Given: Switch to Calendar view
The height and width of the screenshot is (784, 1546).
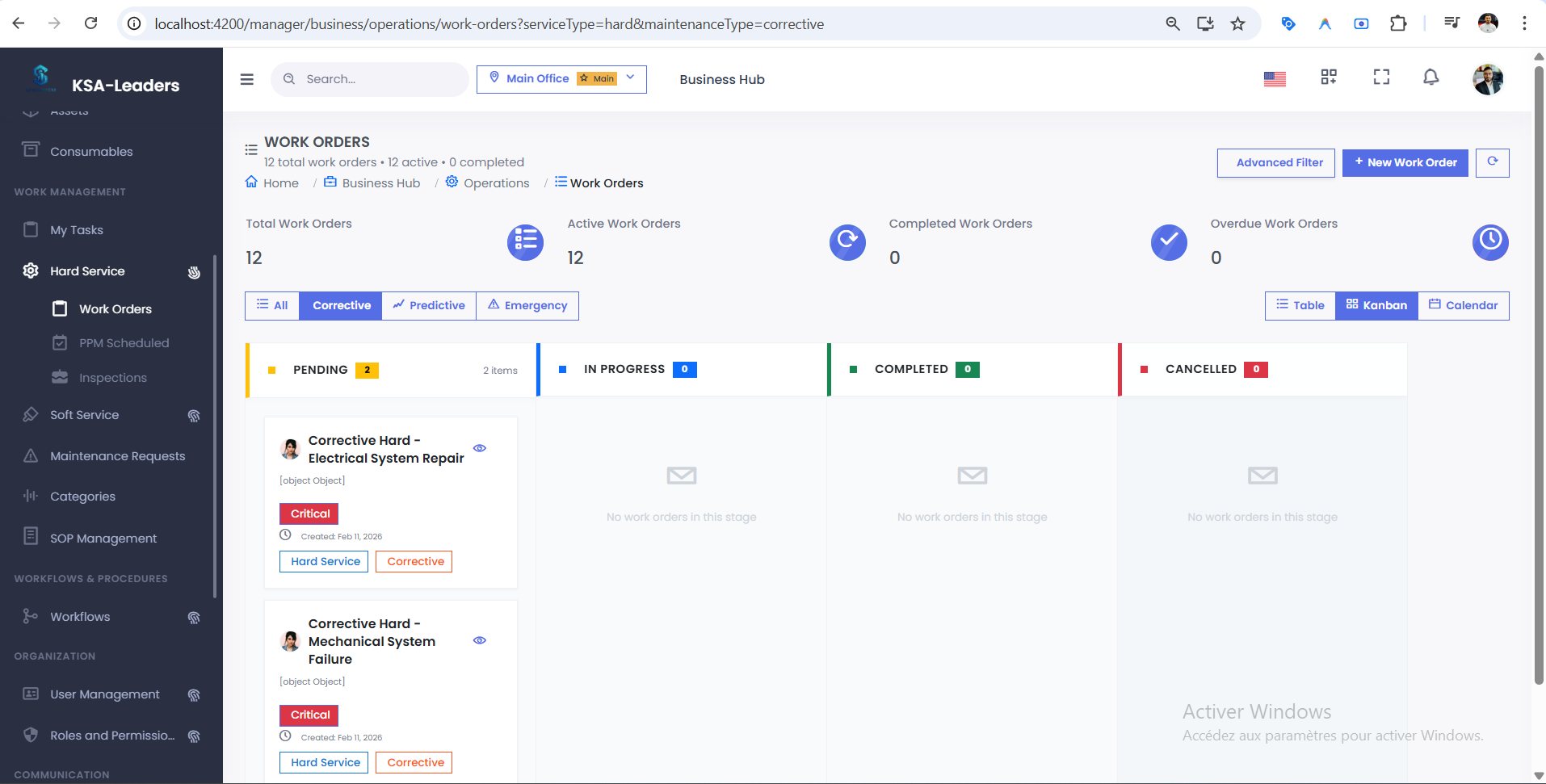Looking at the screenshot, I should pos(1464,305).
